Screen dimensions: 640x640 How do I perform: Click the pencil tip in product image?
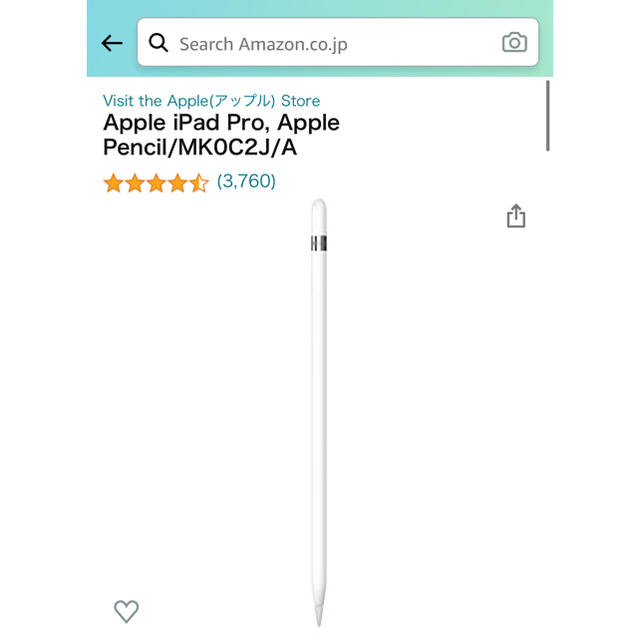tap(319, 614)
